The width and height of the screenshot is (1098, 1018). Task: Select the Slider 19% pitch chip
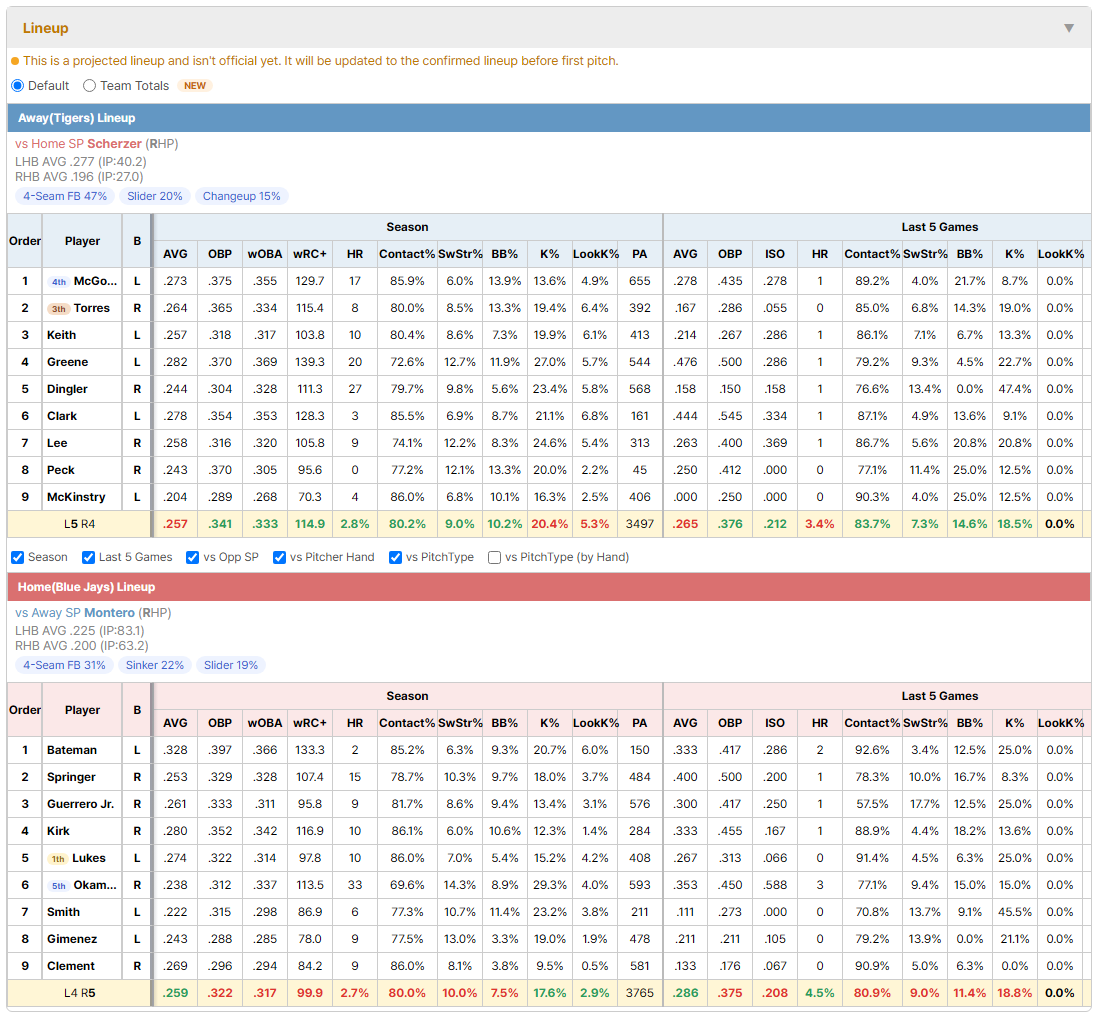tap(230, 665)
